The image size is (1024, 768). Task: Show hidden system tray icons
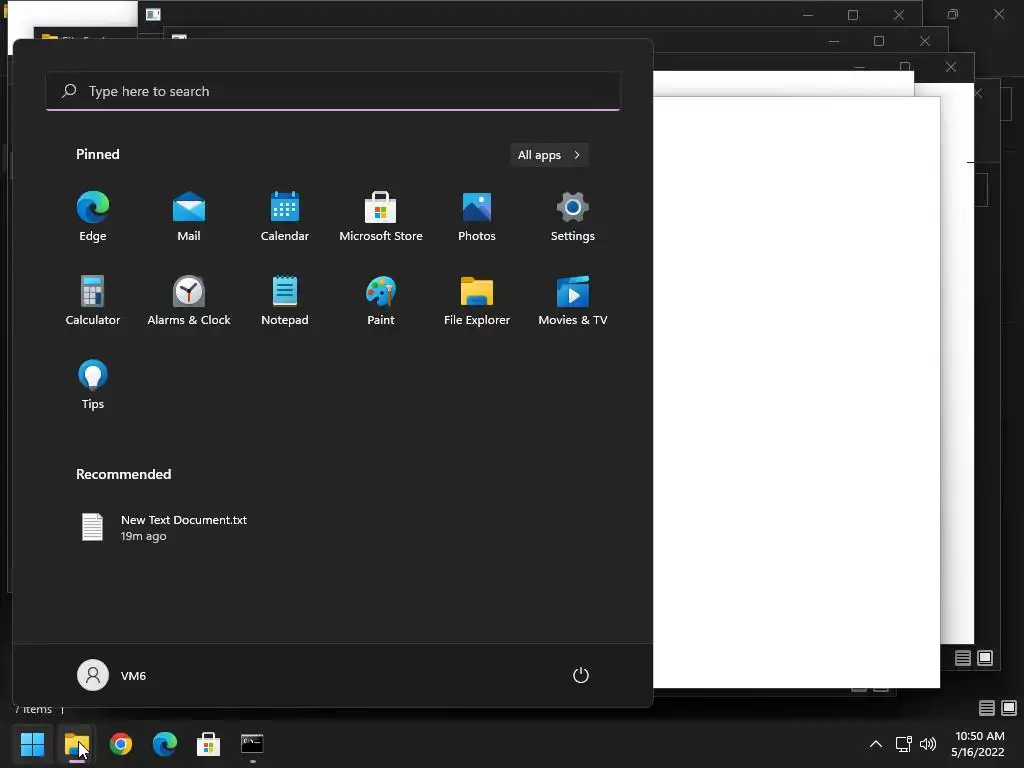point(876,744)
